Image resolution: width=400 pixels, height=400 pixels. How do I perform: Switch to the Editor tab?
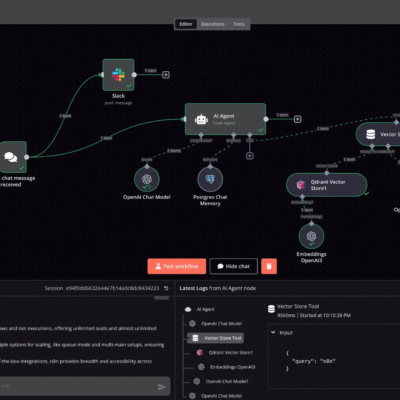186,24
